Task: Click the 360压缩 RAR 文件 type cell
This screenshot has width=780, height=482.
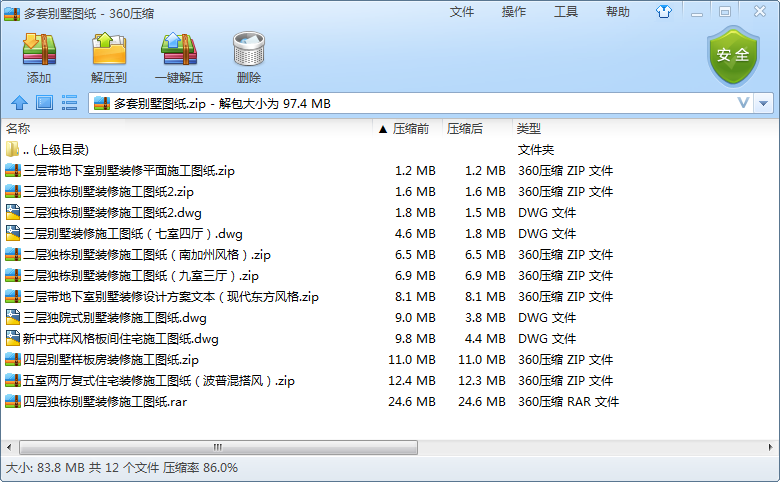Action: click(x=568, y=401)
